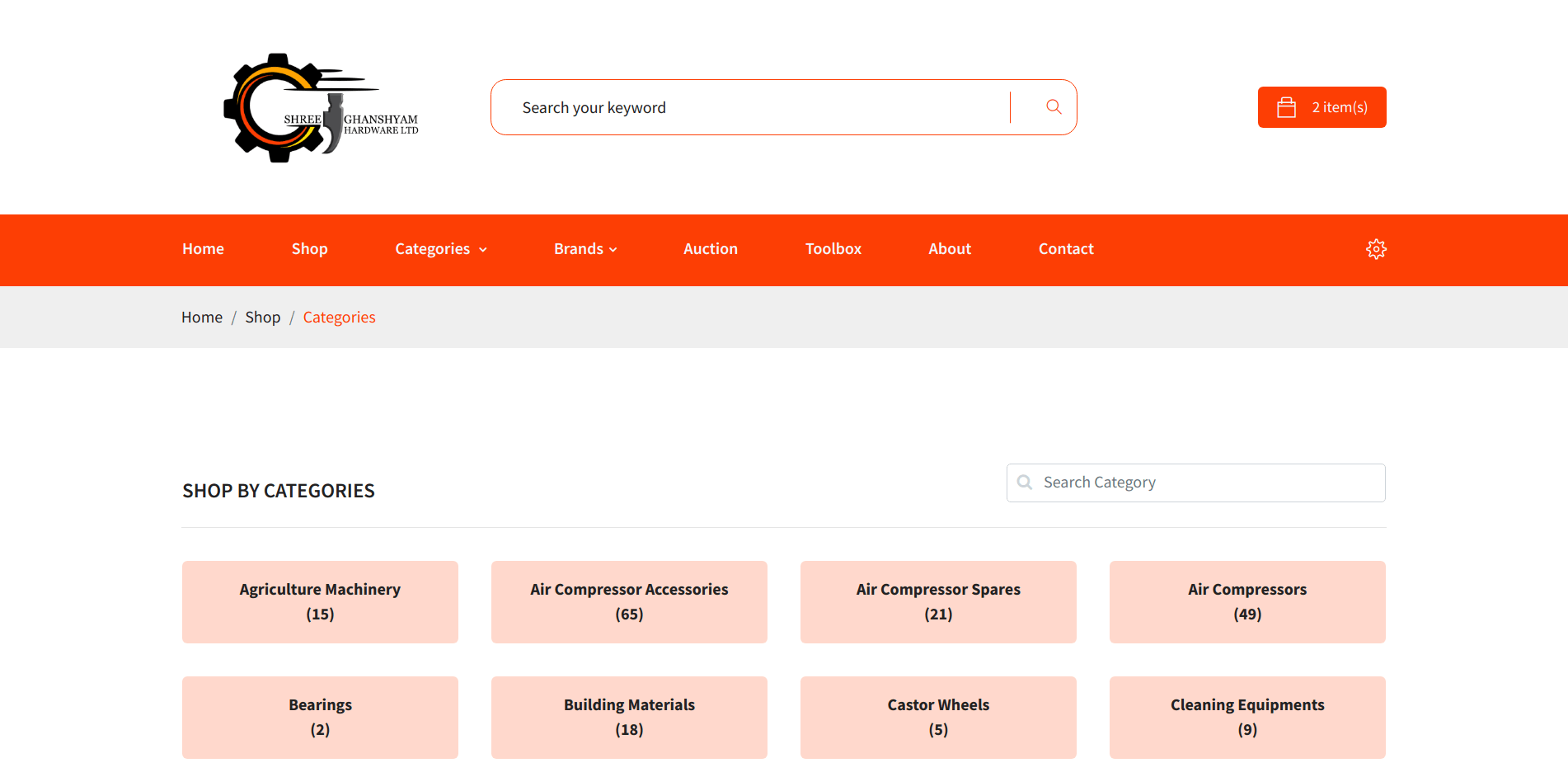Click Shop in the breadcrumb trail
The image size is (1568, 777).
(x=262, y=317)
